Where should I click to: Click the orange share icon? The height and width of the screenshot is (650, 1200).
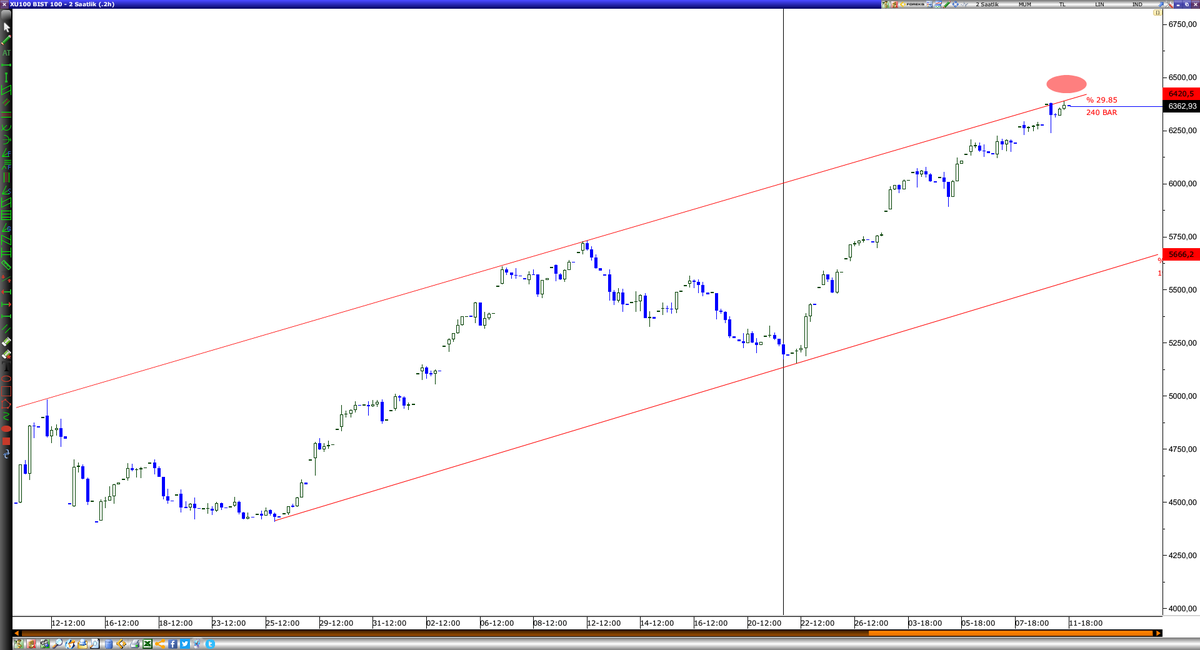(160, 644)
